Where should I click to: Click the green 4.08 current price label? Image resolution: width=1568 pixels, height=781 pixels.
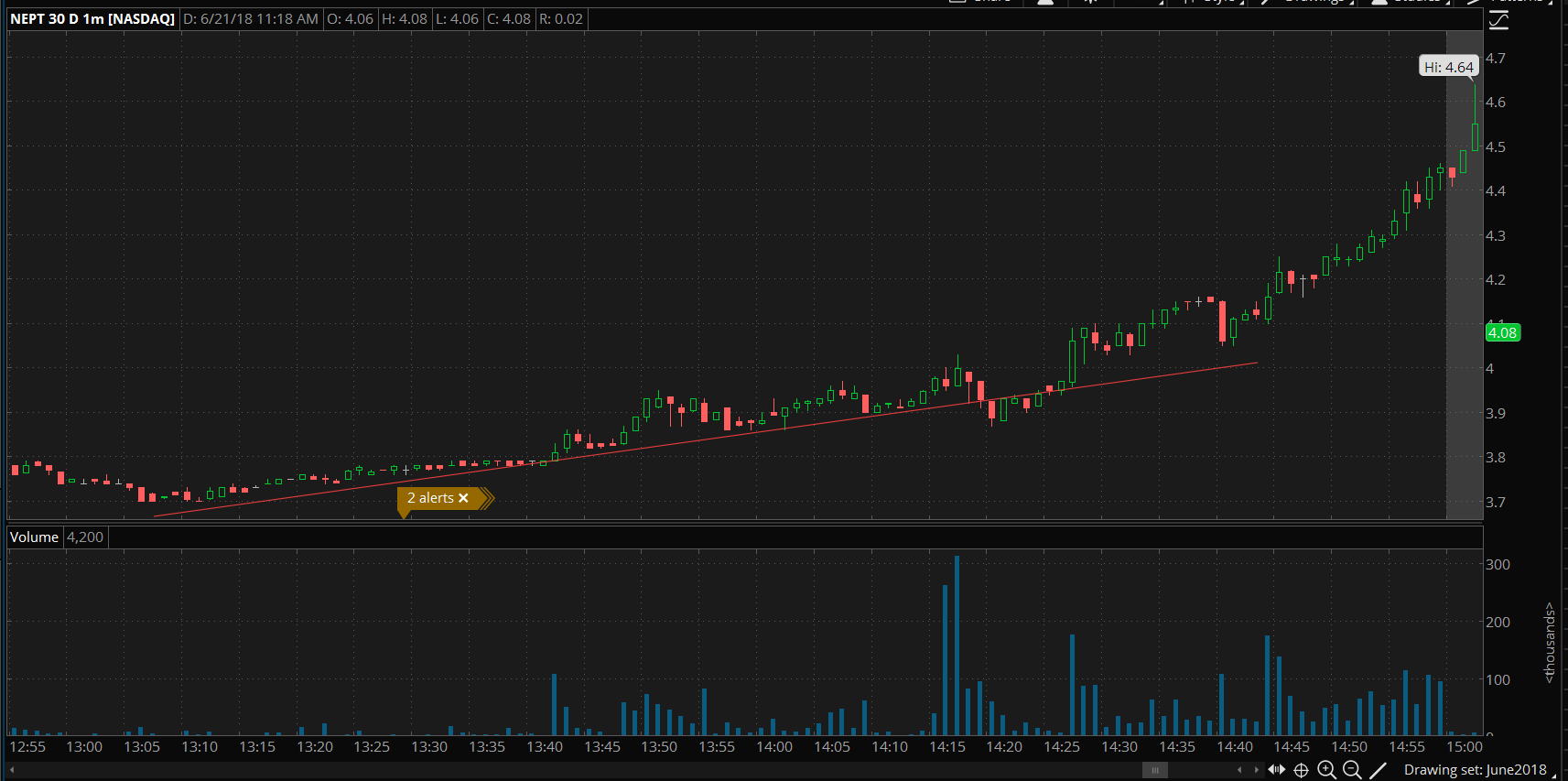tap(1502, 332)
